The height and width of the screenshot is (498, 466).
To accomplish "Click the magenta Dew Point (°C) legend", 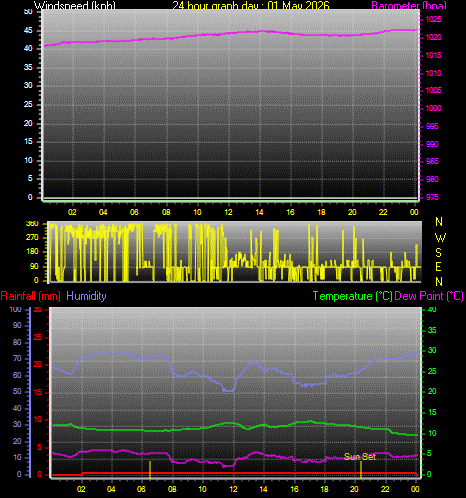I will [429, 296].
